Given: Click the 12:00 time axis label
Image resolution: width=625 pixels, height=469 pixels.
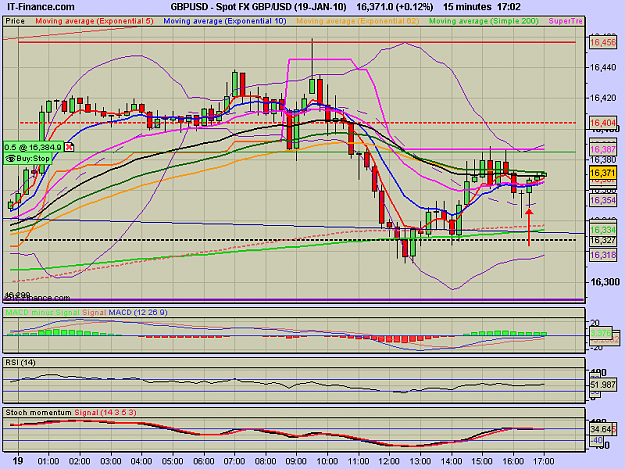Looking at the screenshot, I should coord(389,461).
